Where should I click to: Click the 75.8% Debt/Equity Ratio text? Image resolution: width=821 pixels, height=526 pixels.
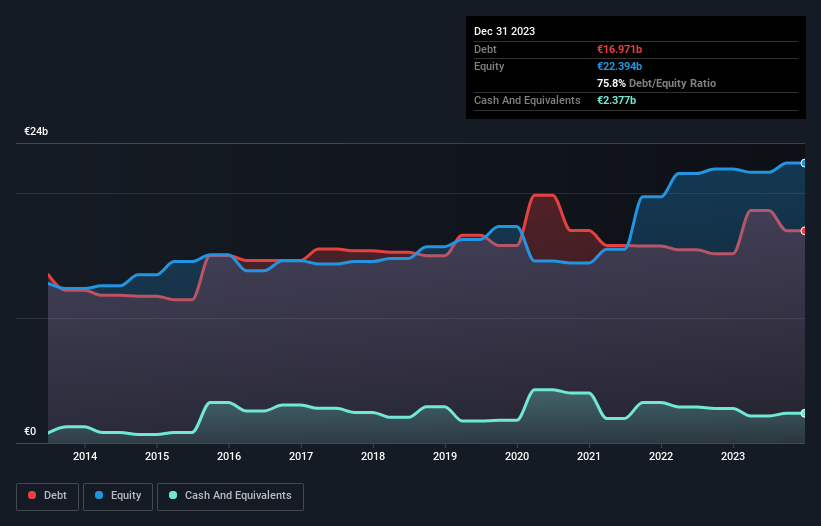click(x=657, y=83)
